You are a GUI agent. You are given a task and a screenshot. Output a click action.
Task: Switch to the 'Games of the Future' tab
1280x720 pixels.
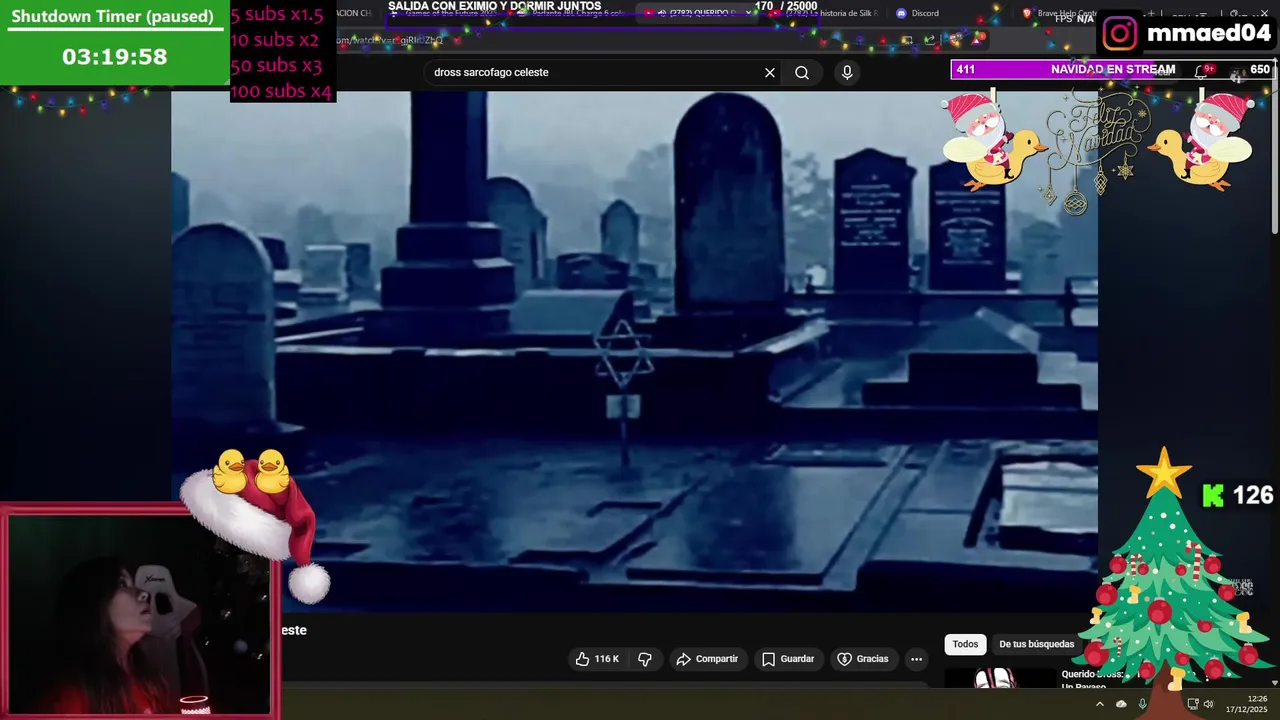[x=445, y=13]
